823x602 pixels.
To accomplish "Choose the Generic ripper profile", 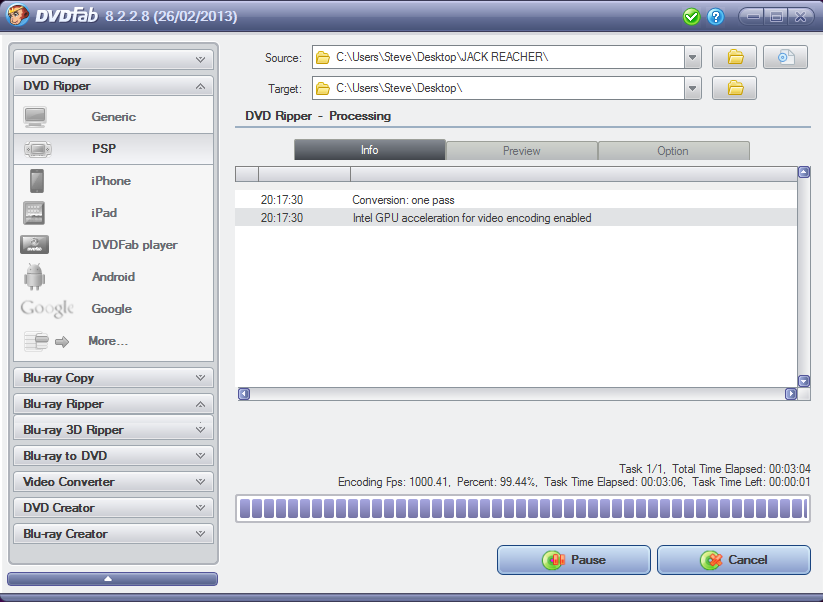I will click(x=113, y=117).
